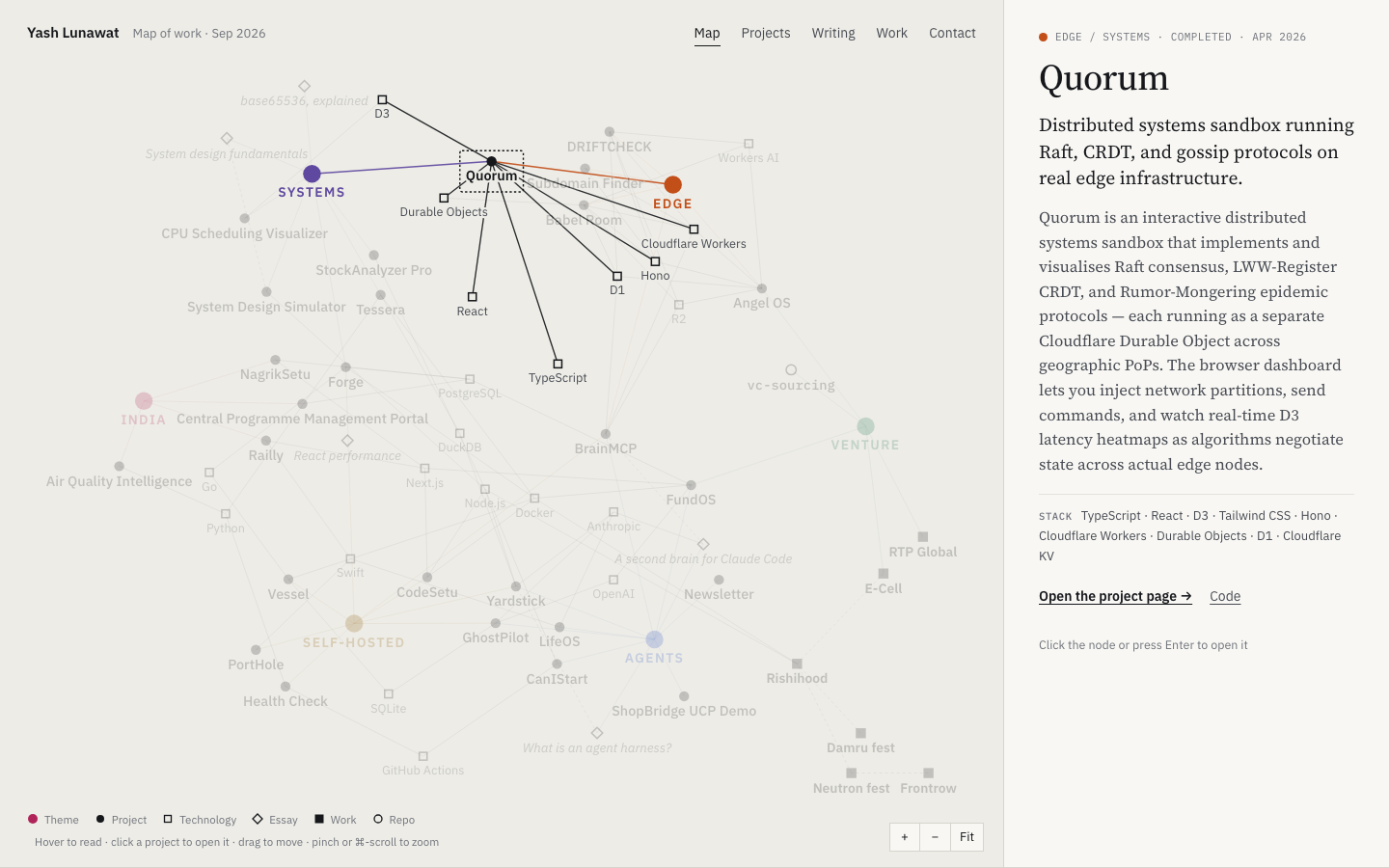Select the CanIStart project node

click(558, 665)
